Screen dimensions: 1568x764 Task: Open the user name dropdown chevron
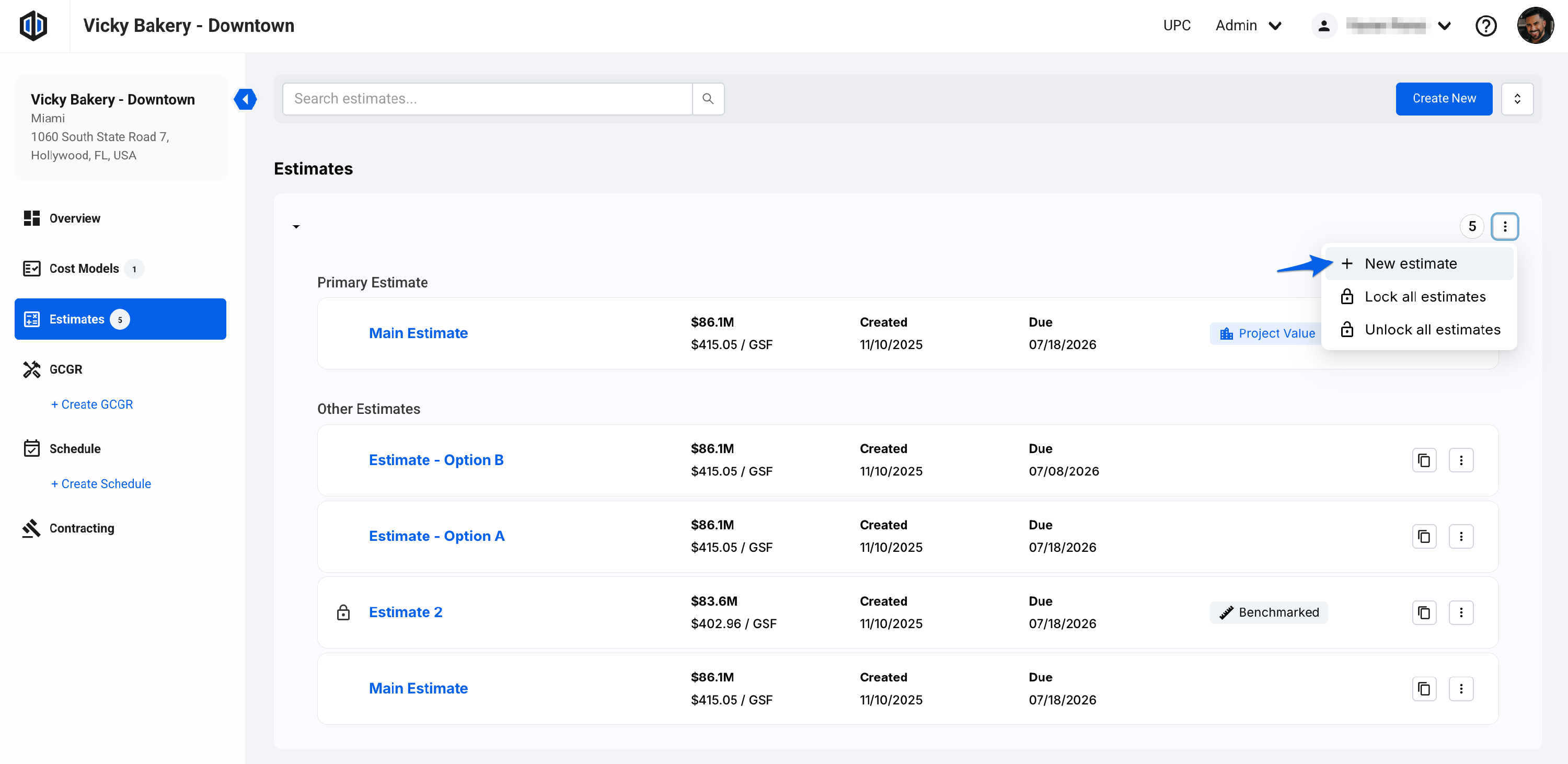1444,26
